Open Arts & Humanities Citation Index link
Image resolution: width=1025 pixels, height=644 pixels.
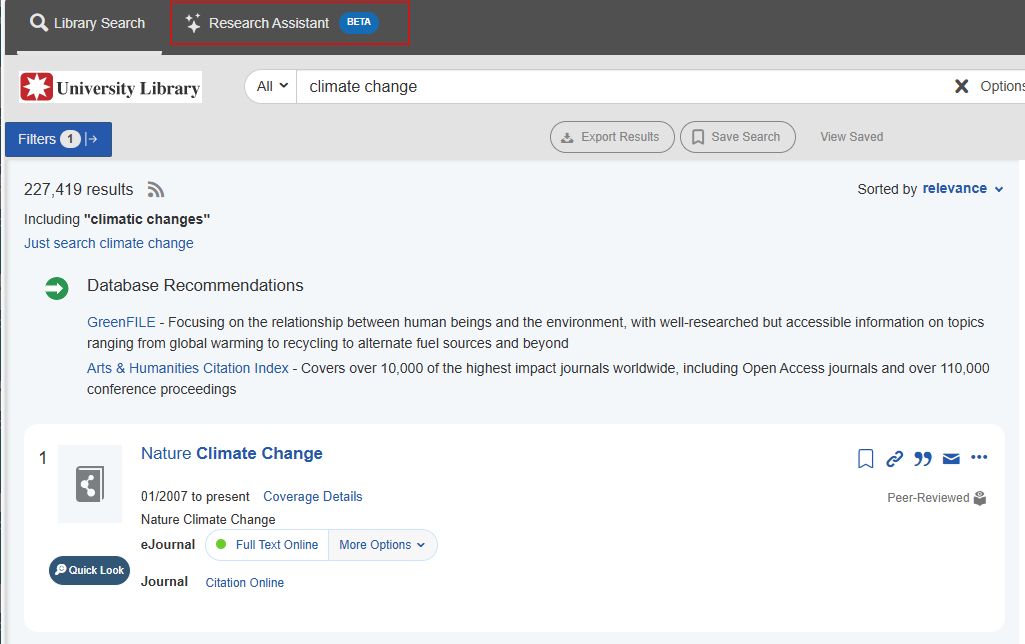click(x=188, y=368)
